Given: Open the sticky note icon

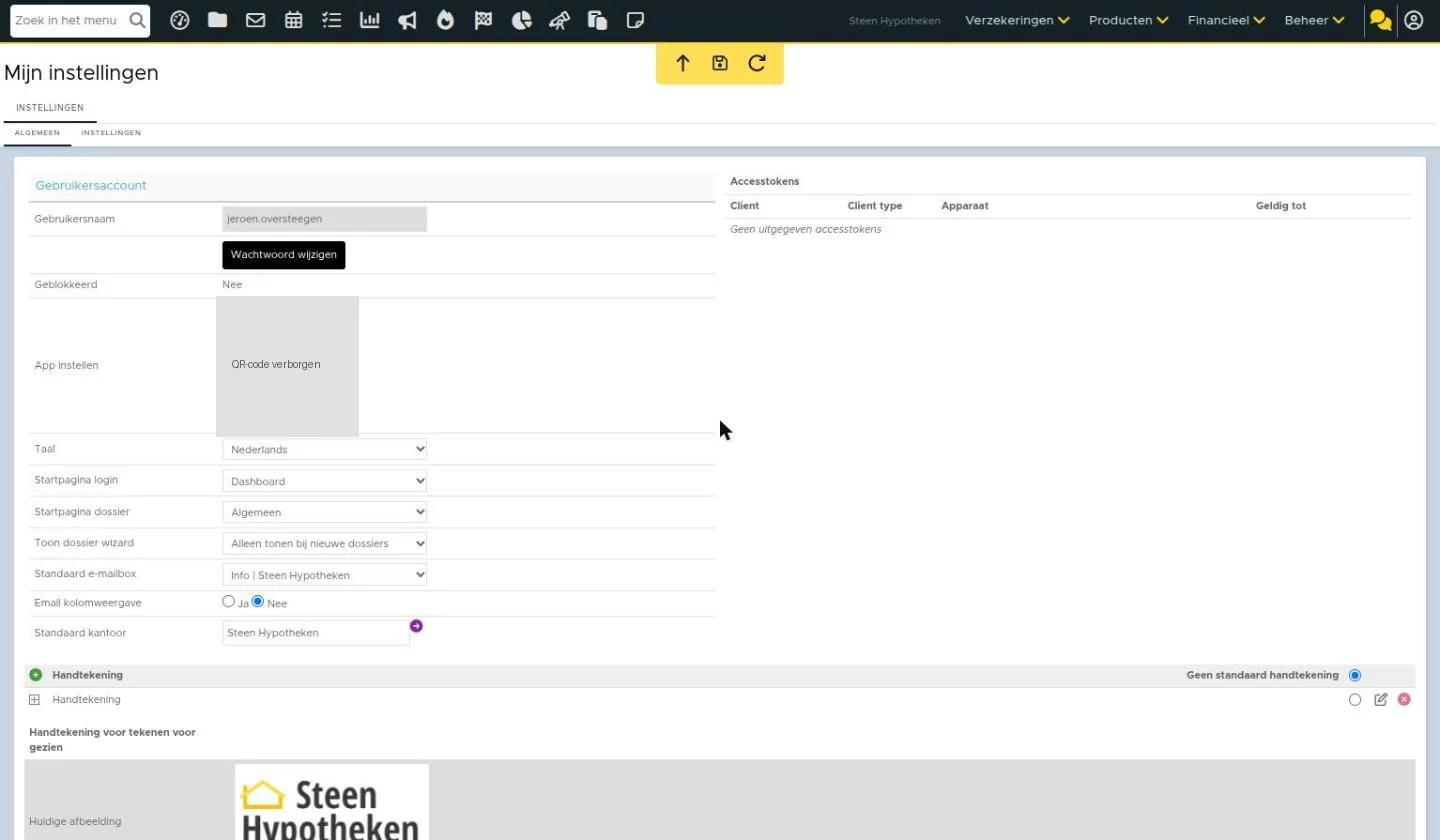Looking at the screenshot, I should (x=635, y=20).
